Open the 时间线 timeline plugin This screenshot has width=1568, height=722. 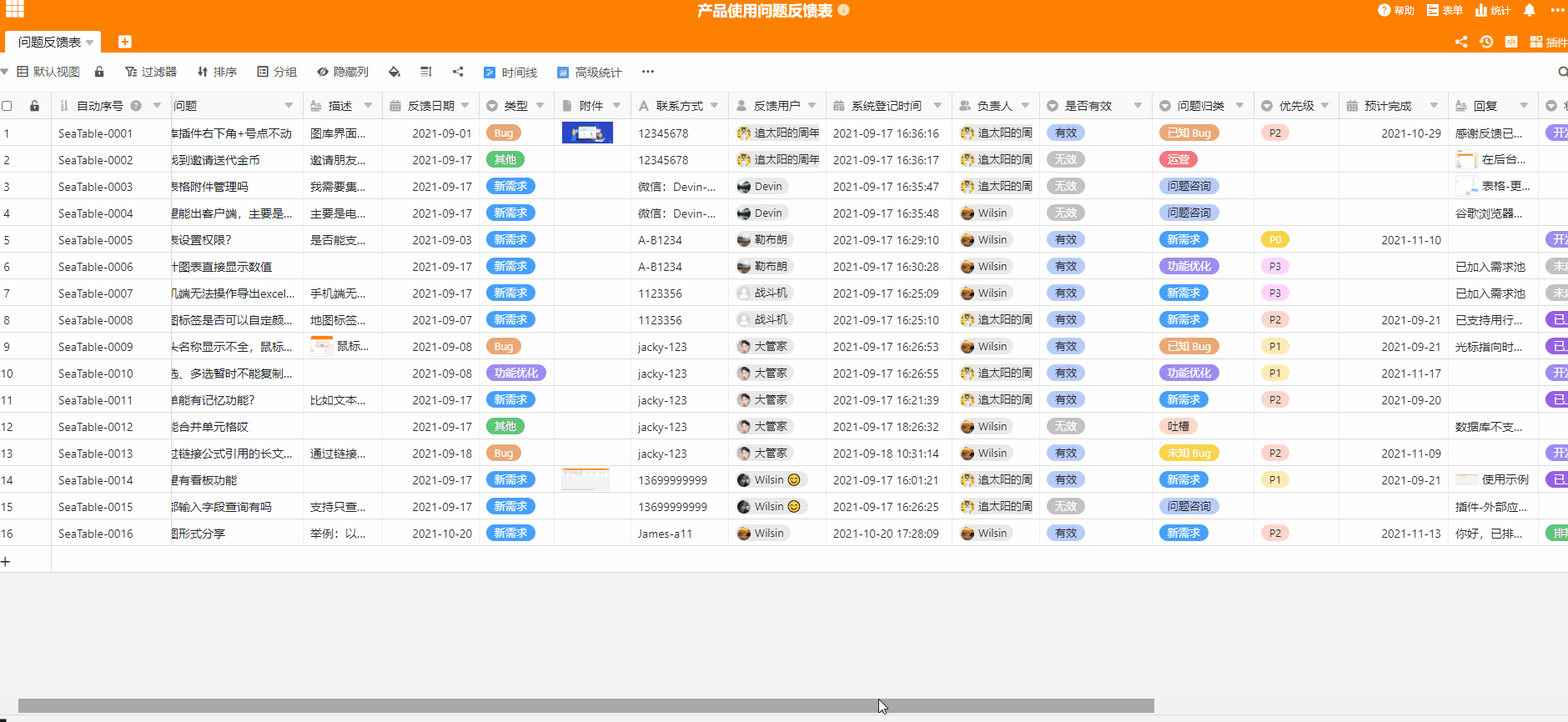click(x=510, y=73)
